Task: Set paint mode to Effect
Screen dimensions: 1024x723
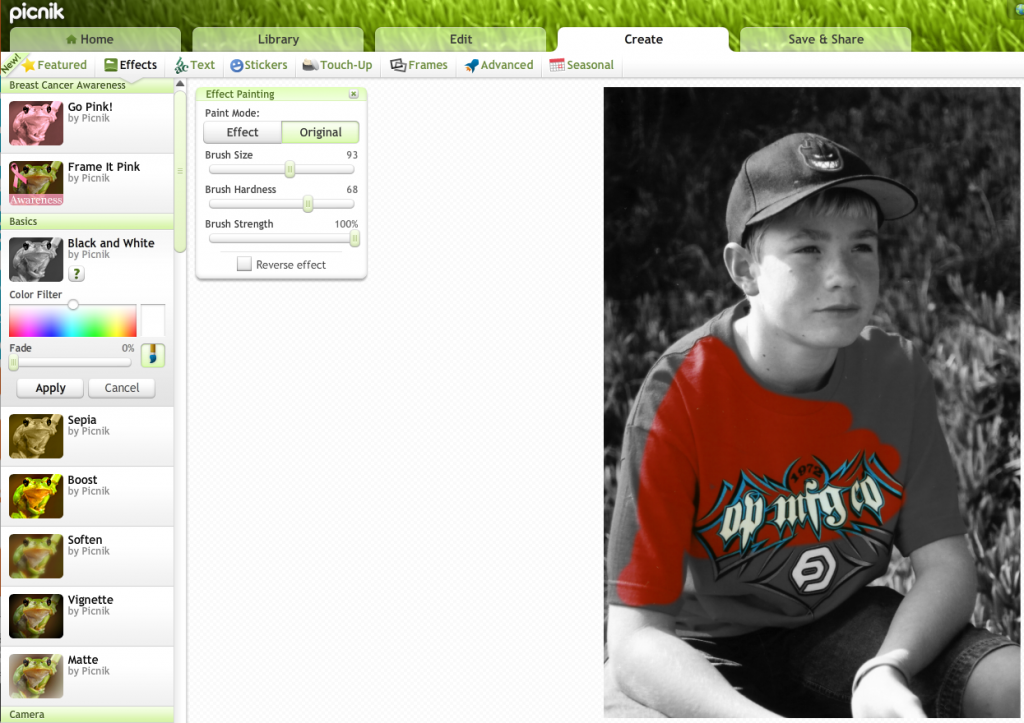Action: [242, 132]
